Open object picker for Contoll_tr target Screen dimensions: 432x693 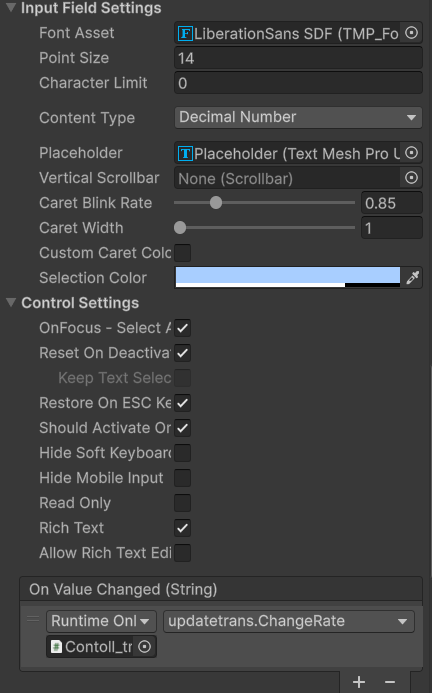tap(145, 647)
